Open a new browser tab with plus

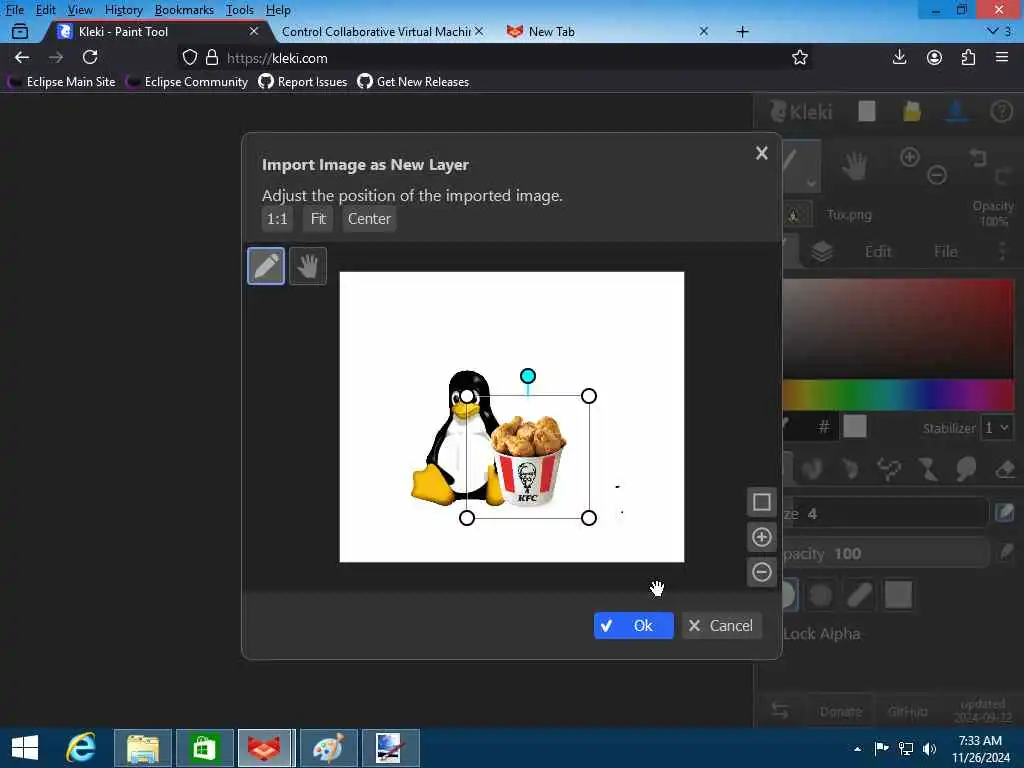[743, 31]
